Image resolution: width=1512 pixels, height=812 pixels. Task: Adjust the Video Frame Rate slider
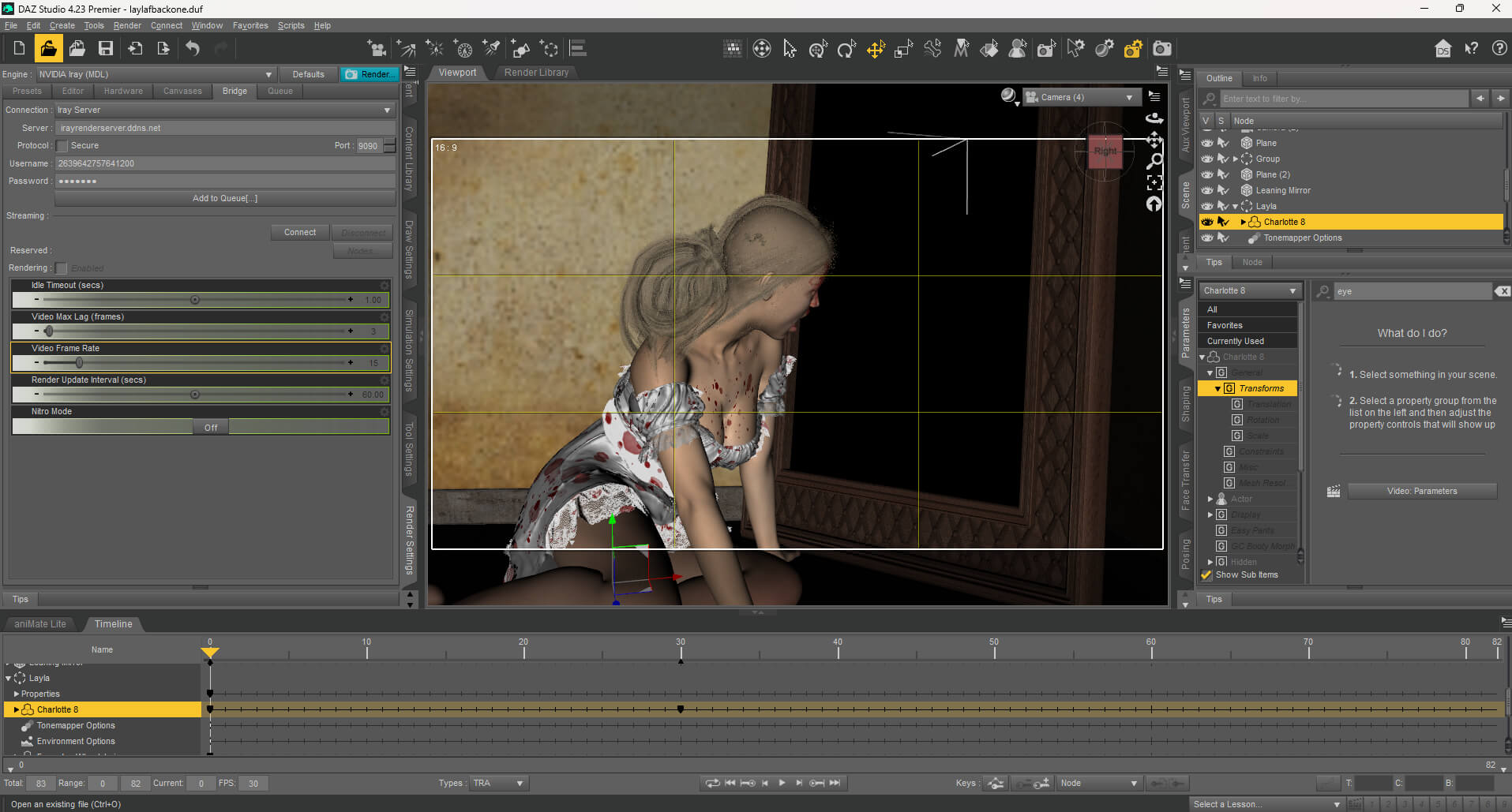click(79, 363)
